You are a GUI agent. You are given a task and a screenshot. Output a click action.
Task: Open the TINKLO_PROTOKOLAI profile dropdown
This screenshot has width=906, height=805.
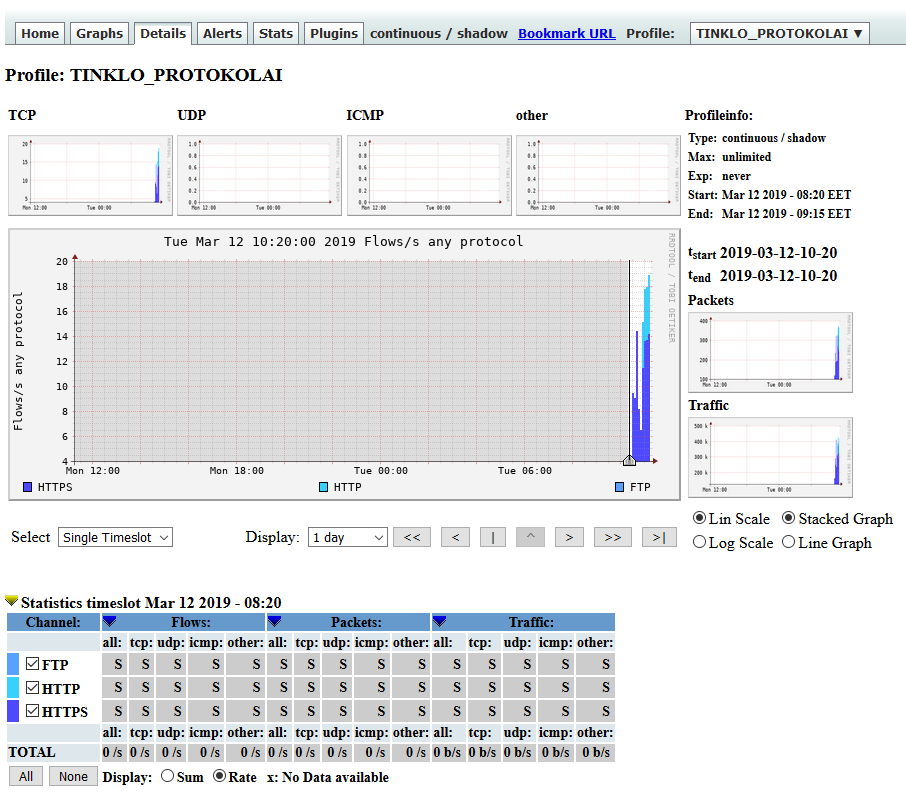pyautogui.click(x=779, y=34)
